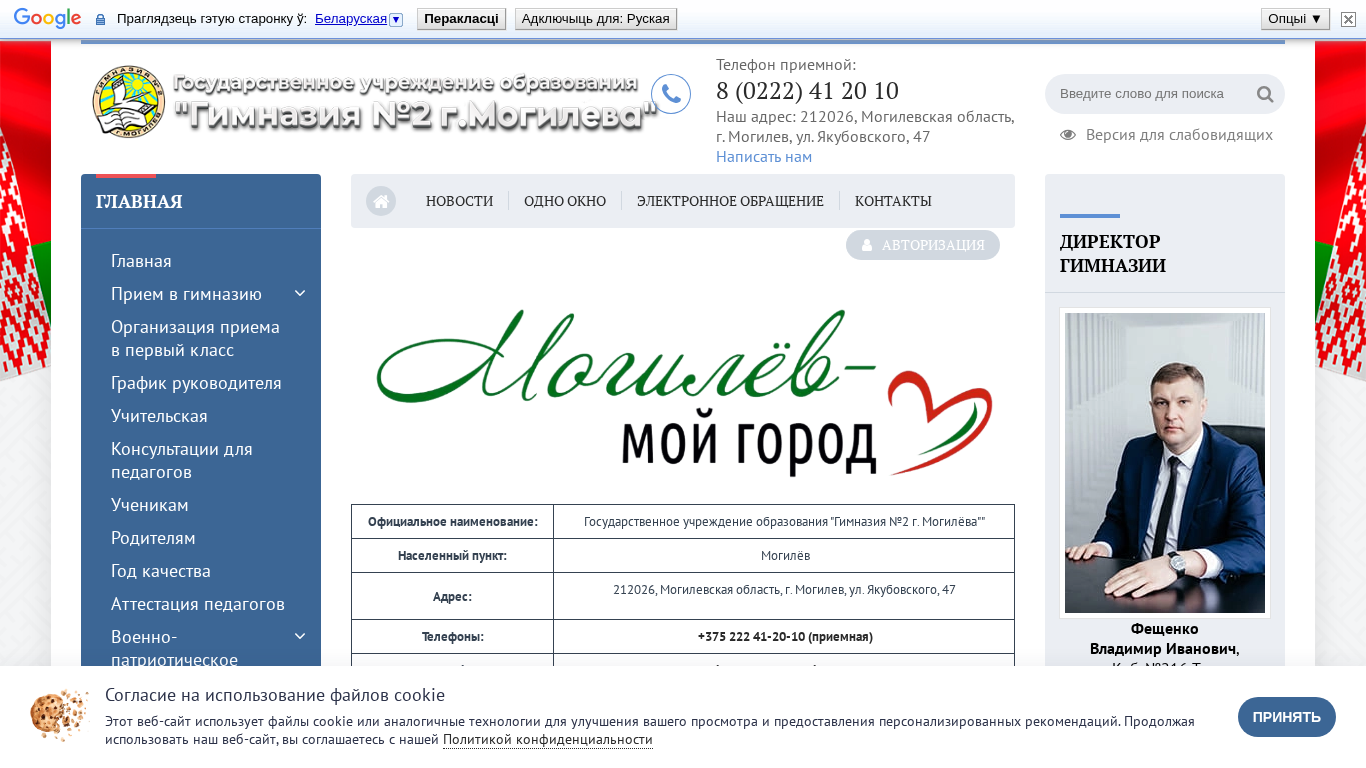Screen dimensions: 1366x768
Task: Expand the Военно-патриотическое submenu chevron
Action: 299,636
